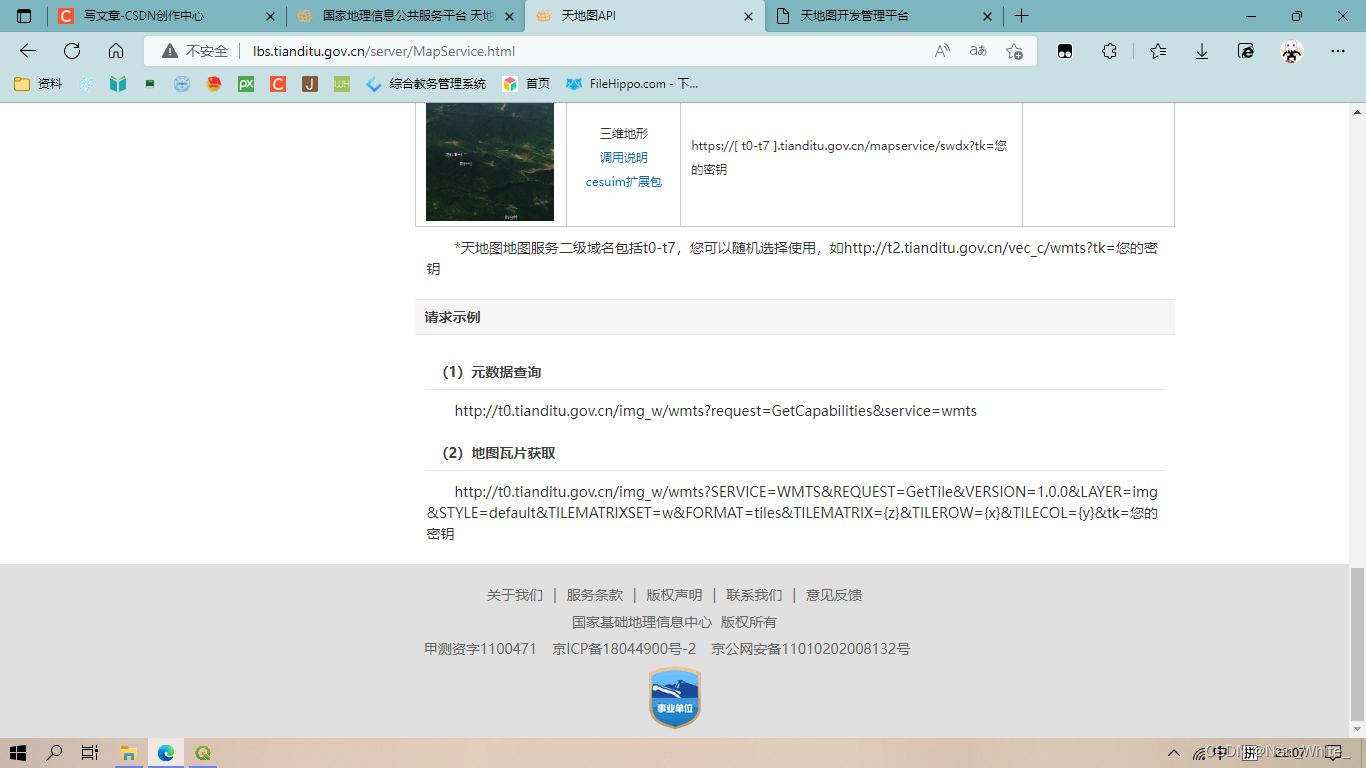1366x768 pixels.
Task: Open the browser settings and more menu
Action: (1338, 51)
